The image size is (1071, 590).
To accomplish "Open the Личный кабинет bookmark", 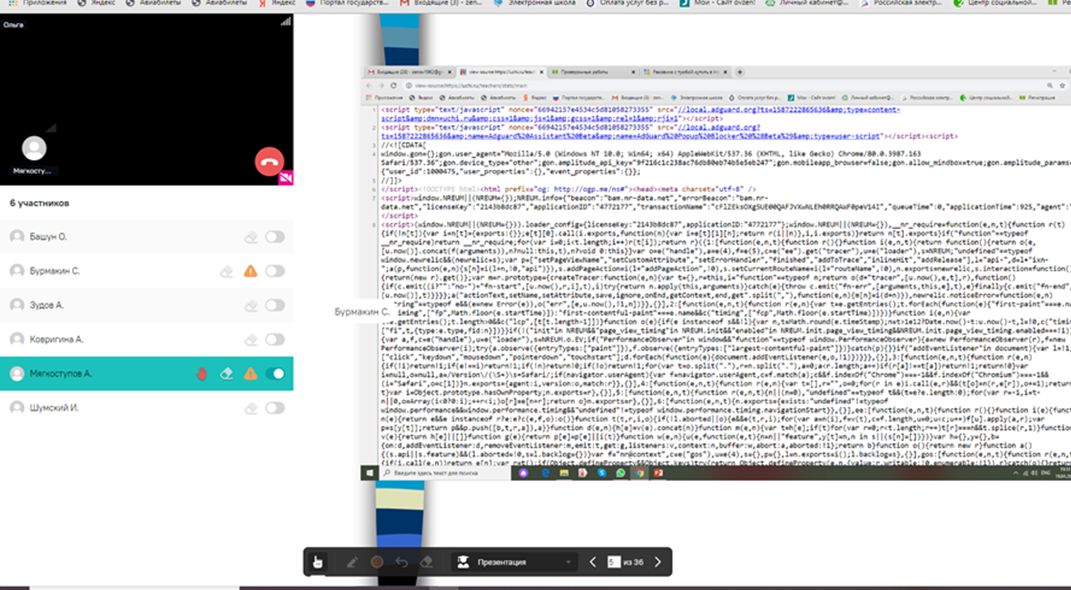I will click(807, 3).
